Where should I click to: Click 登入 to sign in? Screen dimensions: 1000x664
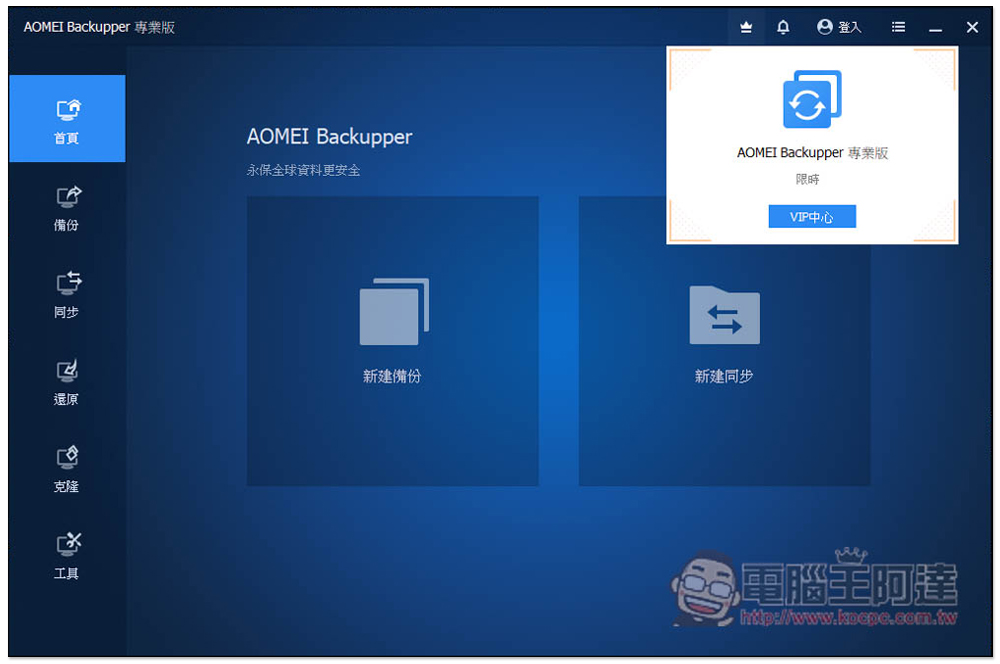(x=839, y=28)
